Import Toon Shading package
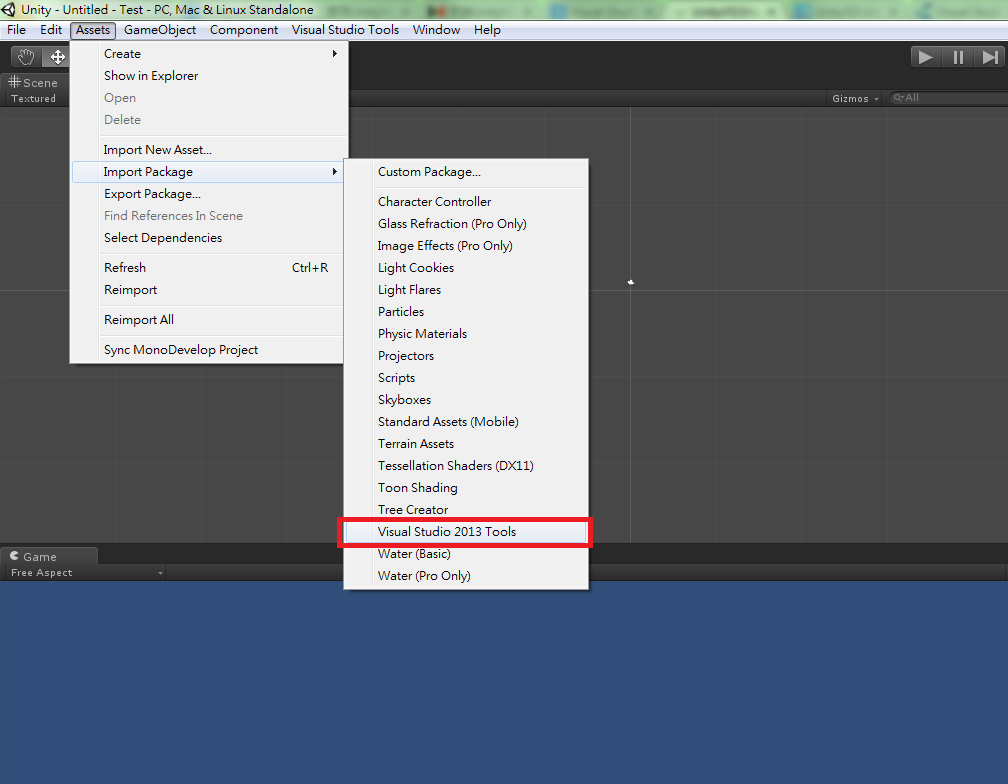Viewport: 1008px width, 784px height. coord(466,488)
